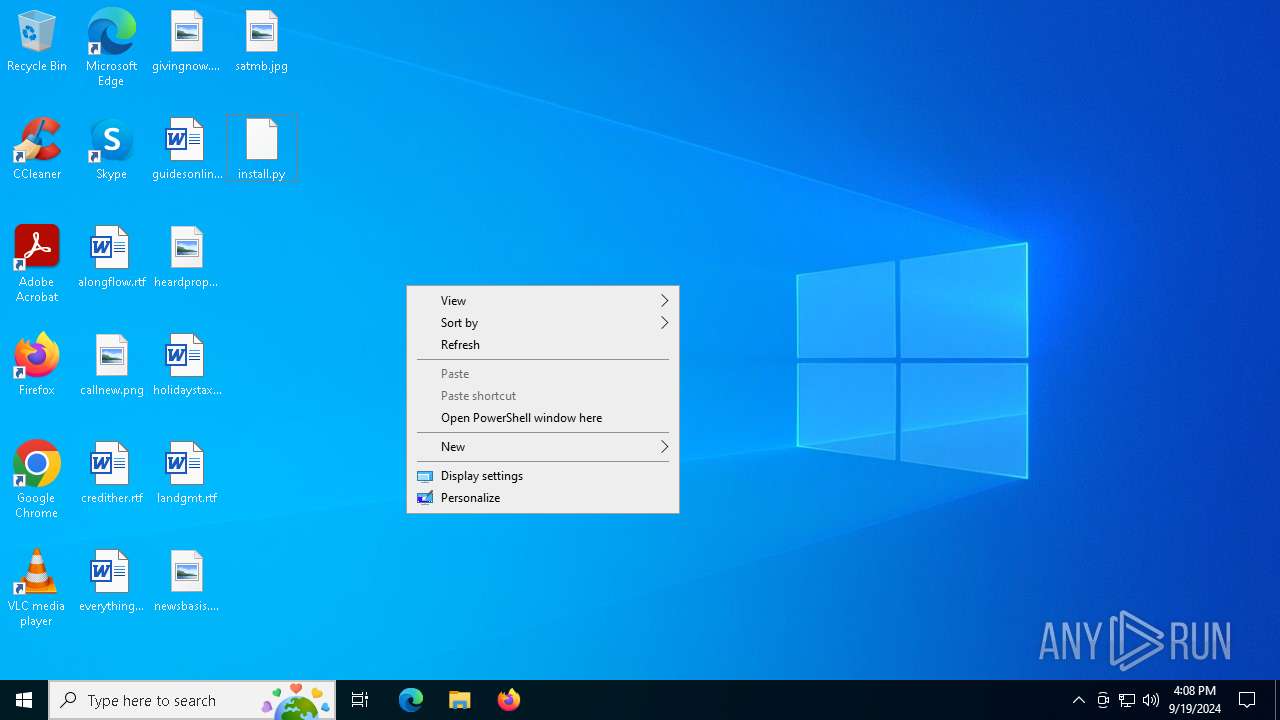The image size is (1280, 720).
Task: Select the Firefox desktop shortcut
Action: coord(37,366)
